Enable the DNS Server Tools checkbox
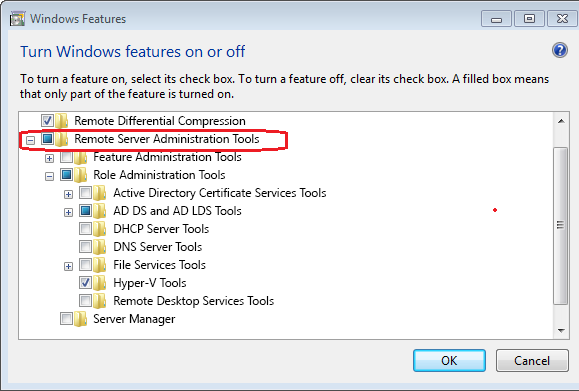 click(85, 246)
